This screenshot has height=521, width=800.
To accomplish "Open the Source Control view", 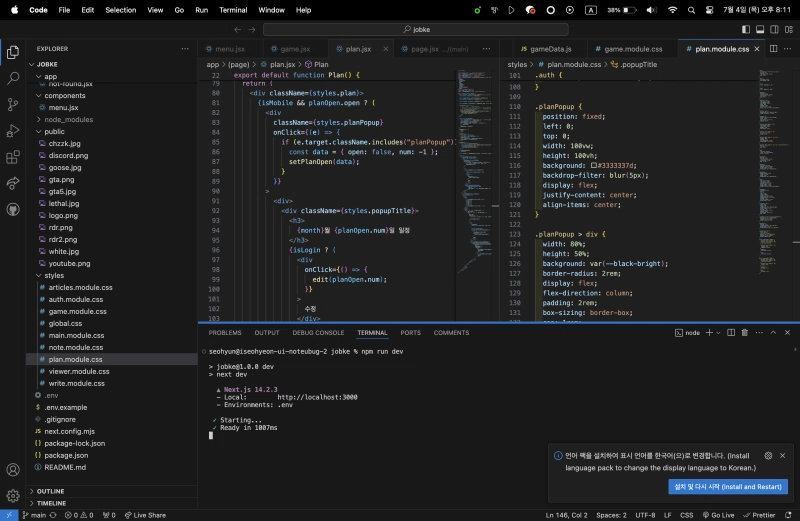I will pyautogui.click(x=13, y=104).
